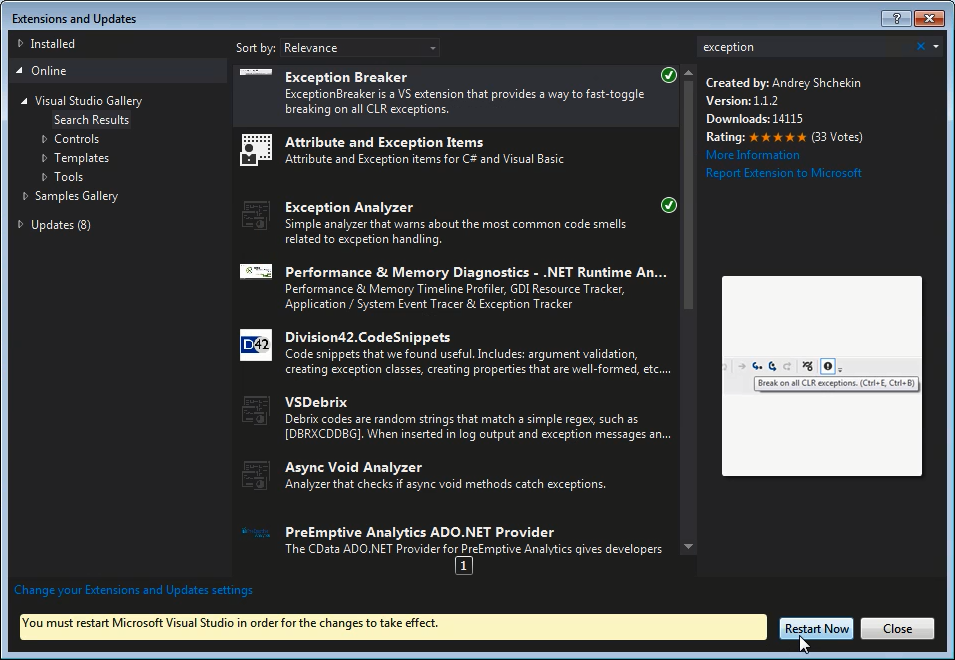Screen dimensions: 955x660
Task: Select the Exception Breaker title
Action: coord(346,77)
